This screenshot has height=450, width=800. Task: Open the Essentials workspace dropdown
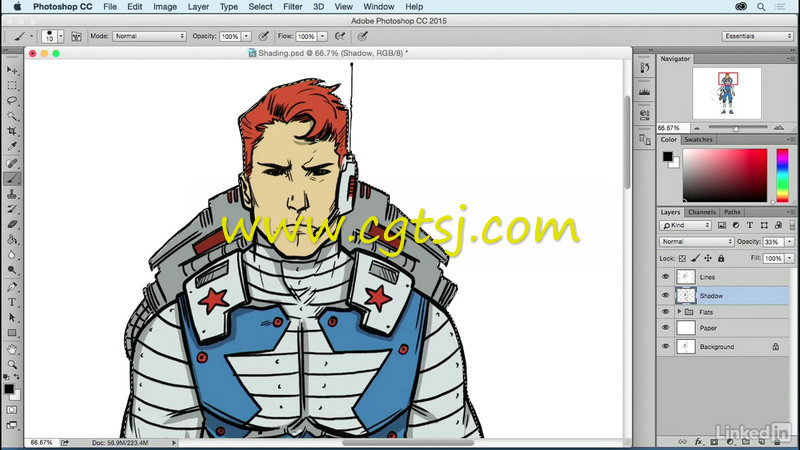tap(757, 36)
